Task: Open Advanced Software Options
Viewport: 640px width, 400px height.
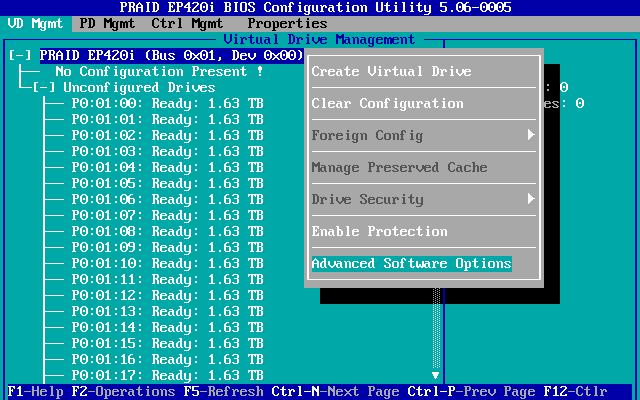Action: click(x=411, y=264)
